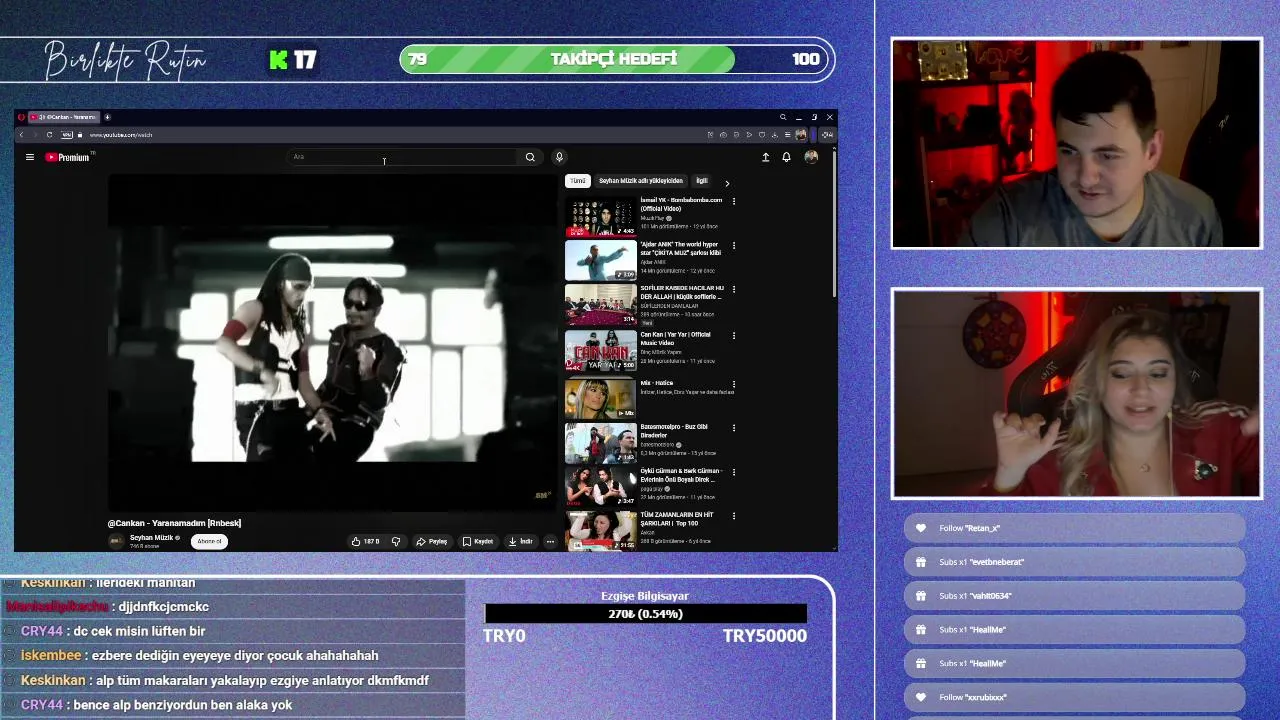Open options for SOFİLER KABEDE HACILAR video

[x=734, y=289]
